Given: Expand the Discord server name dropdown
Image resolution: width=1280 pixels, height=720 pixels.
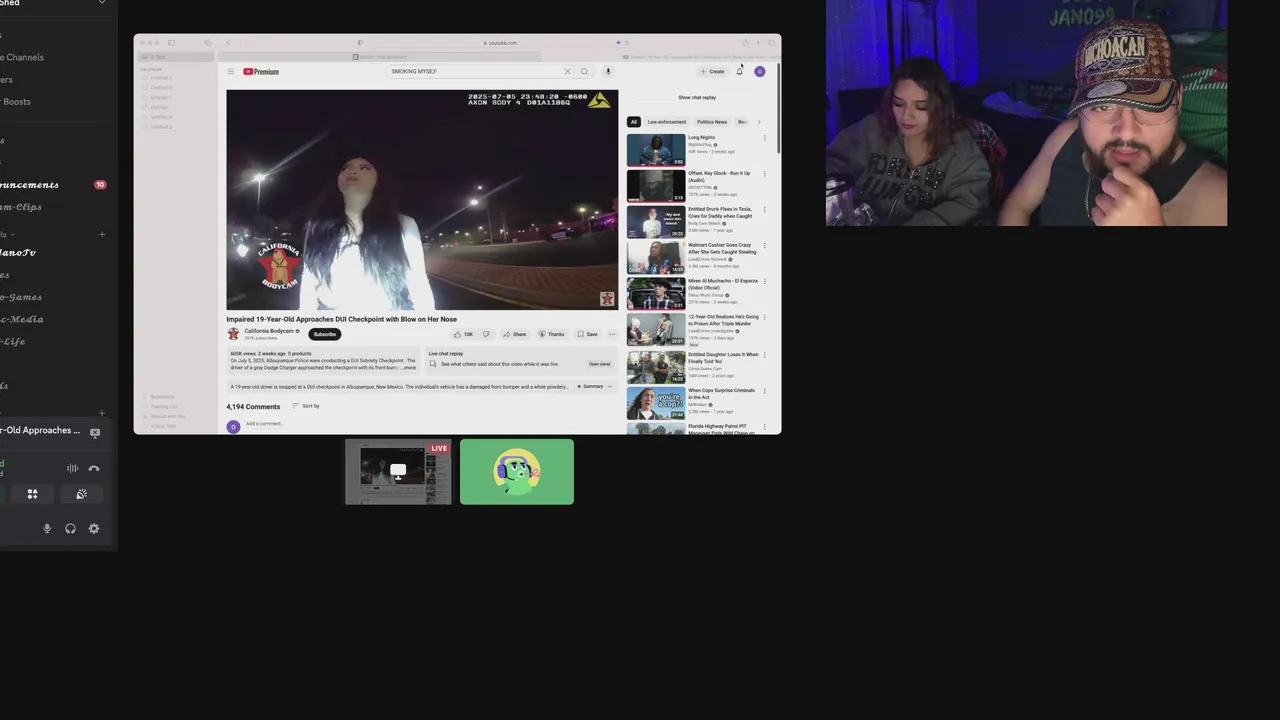Looking at the screenshot, I should tap(101, 3).
